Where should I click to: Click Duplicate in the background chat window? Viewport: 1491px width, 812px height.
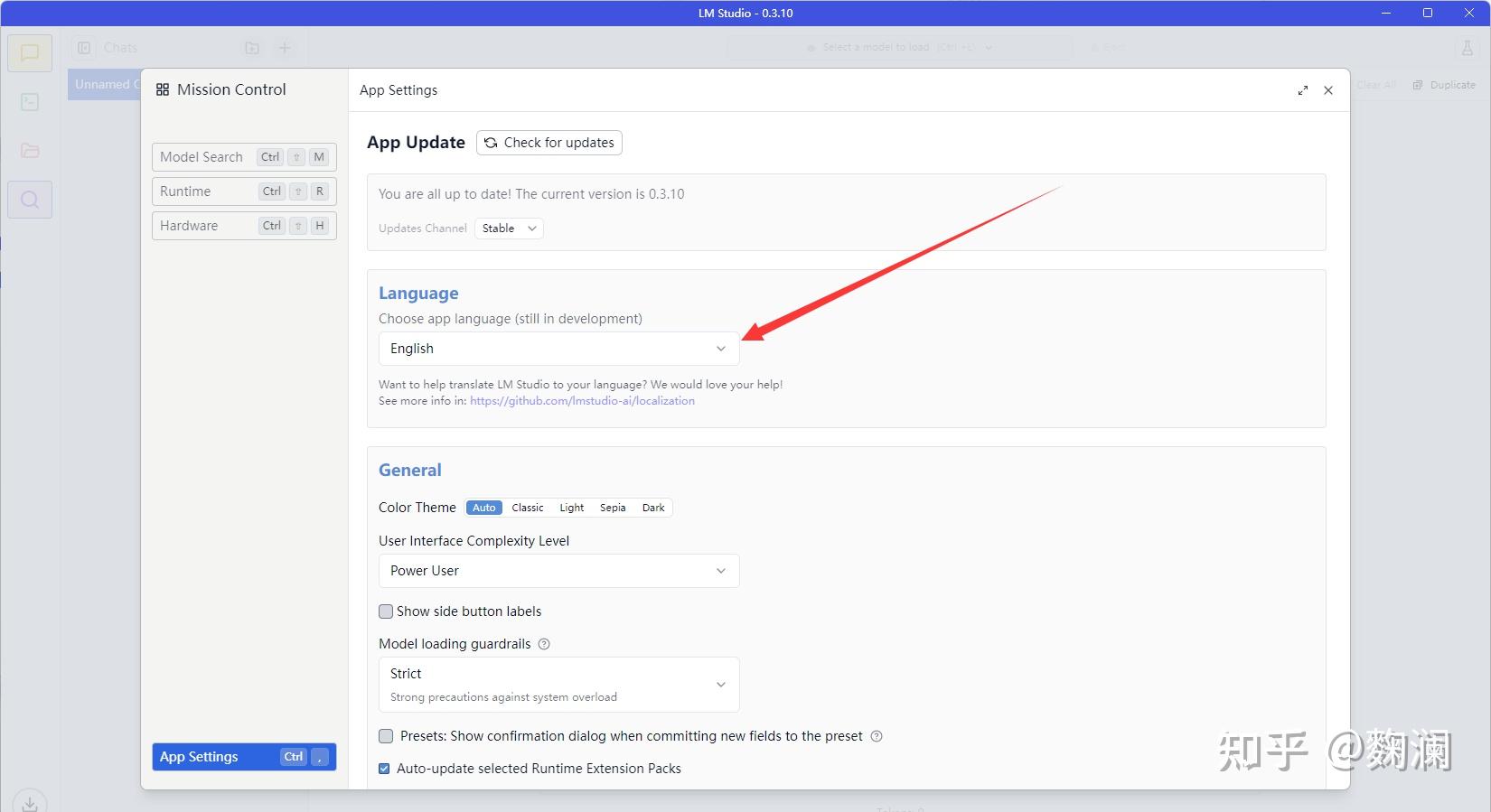(1444, 85)
